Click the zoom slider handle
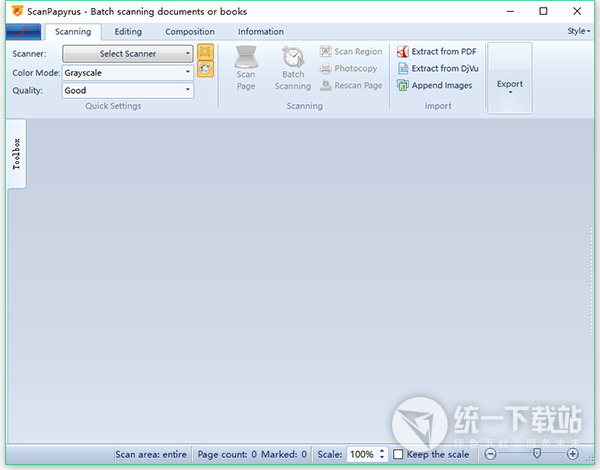Screen dimensions: 600x470 [x=537, y=454]
